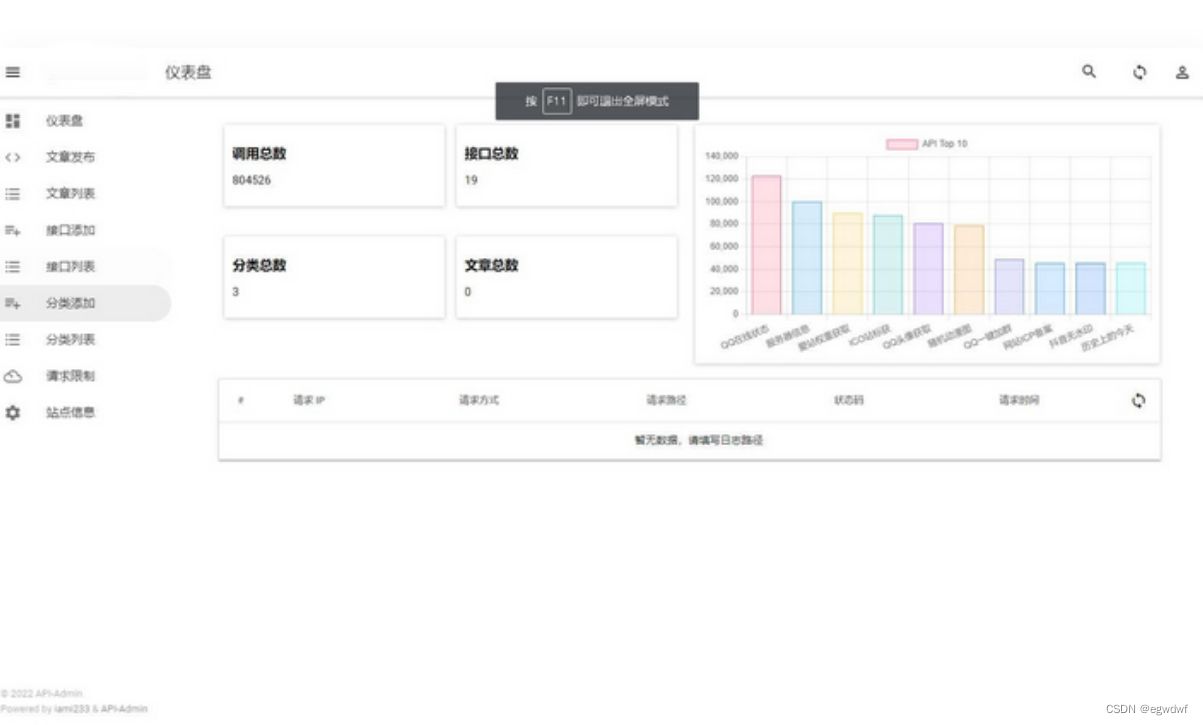Image resolution: width=1203 pixels, height=725 pixels.
Task: Click the QQ在线状态 bar in the chart
Action: coord(766,245)
